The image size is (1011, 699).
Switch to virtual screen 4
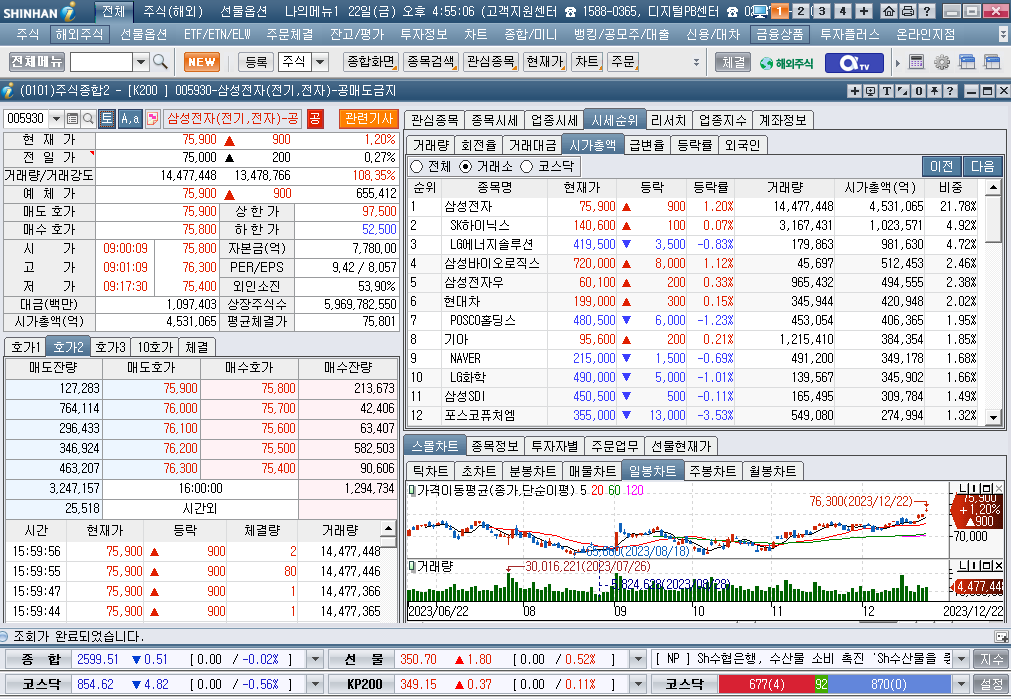(x=843, y=11)
